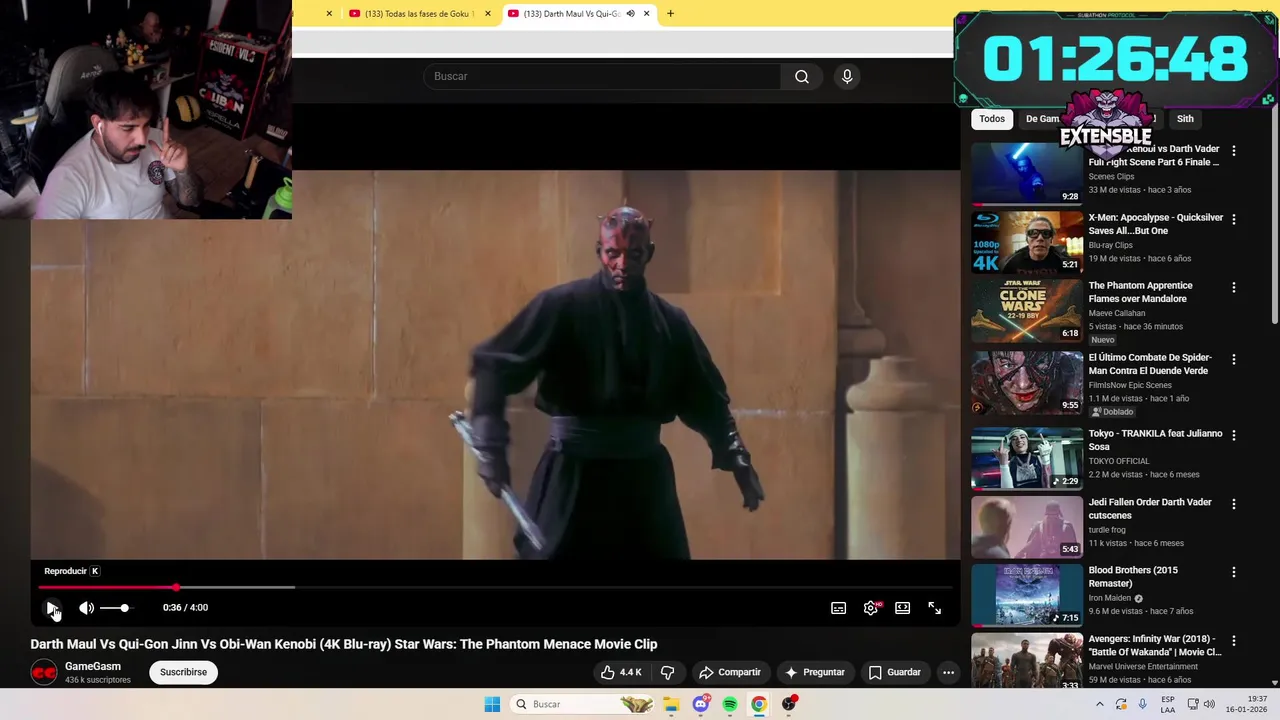Mute the video with the speaker icon

pyautogui.click(x=87, y=608)
